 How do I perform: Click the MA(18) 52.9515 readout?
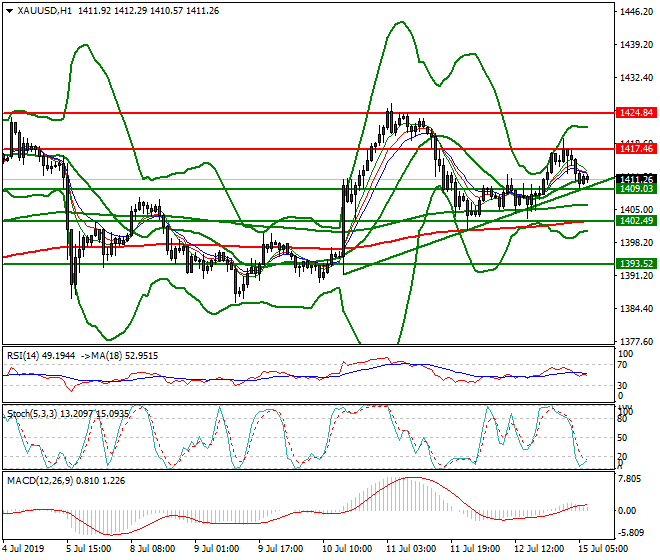point(122,356)
